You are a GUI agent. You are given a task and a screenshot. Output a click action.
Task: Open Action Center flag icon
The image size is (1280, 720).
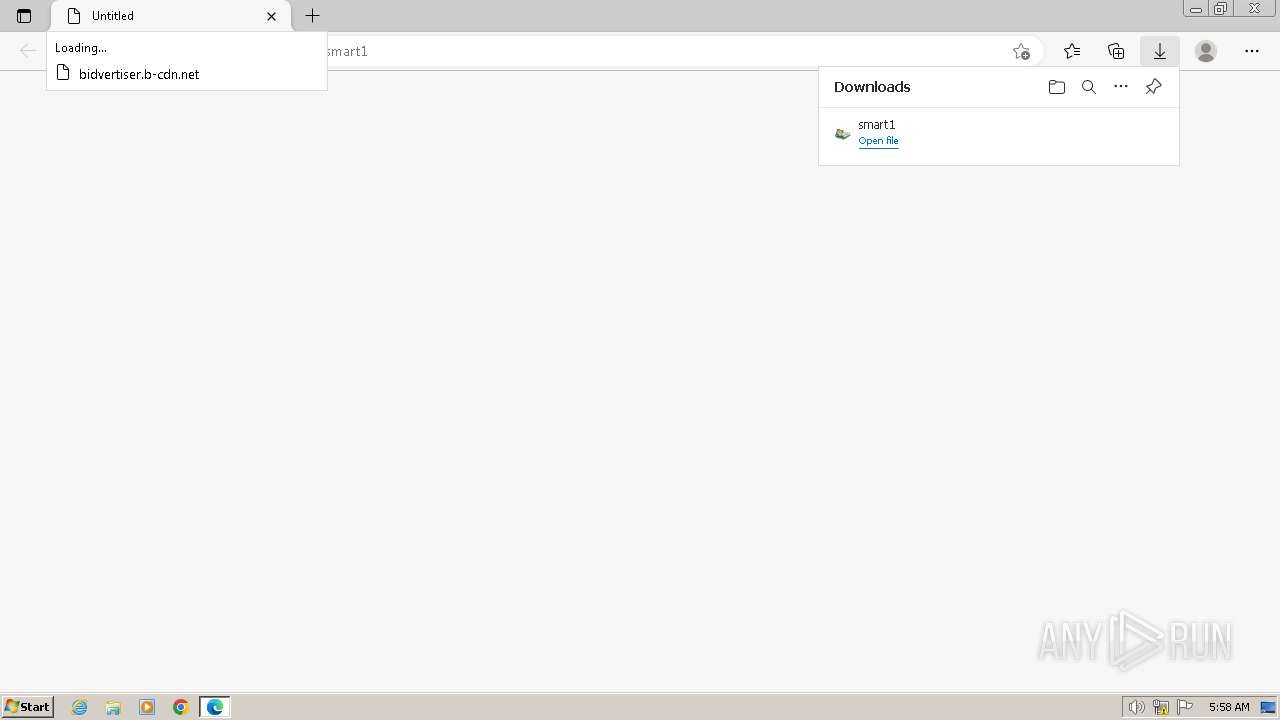1185,707
